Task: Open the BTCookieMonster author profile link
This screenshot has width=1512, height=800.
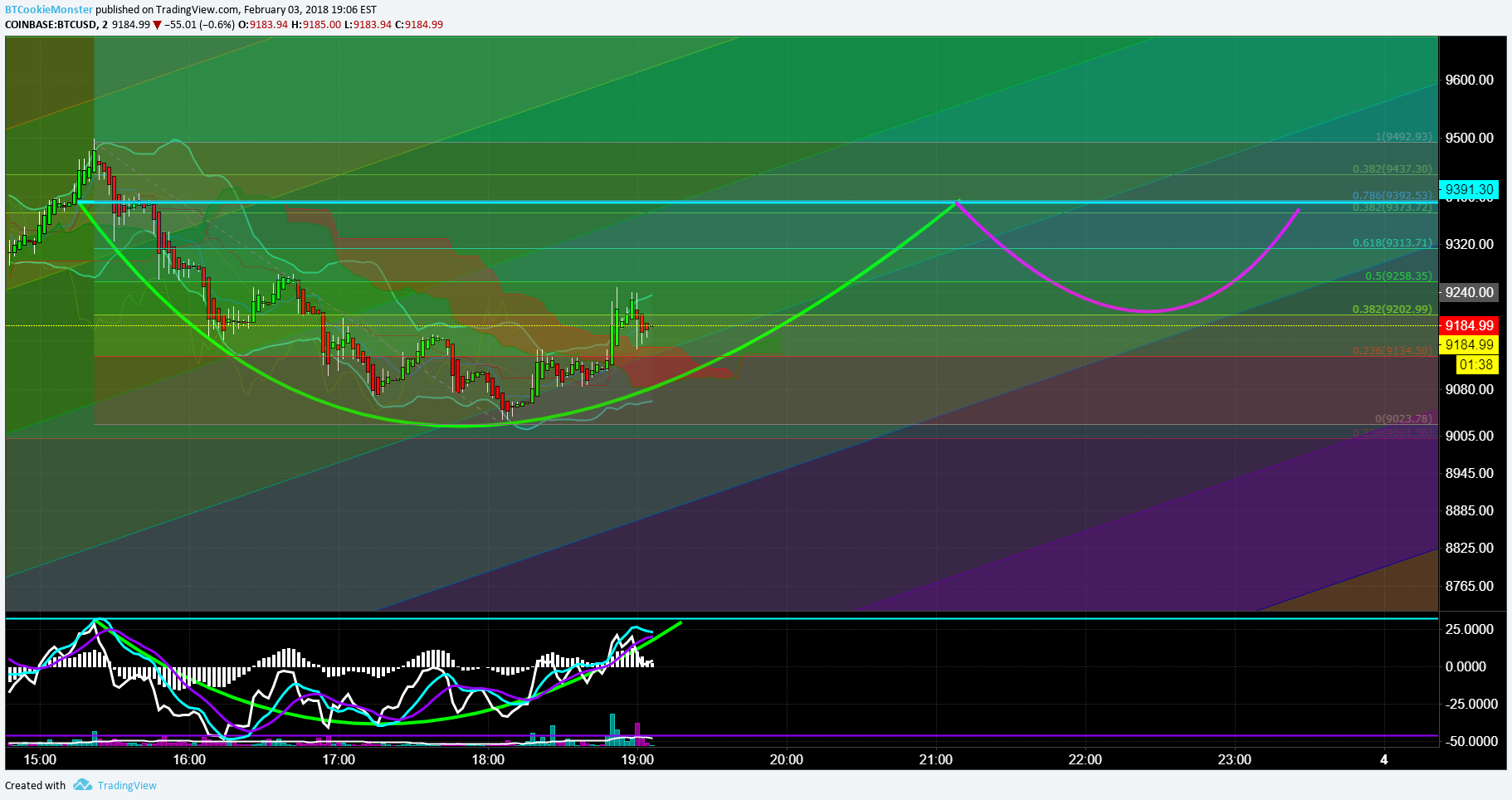Action: tap(49, 9)
